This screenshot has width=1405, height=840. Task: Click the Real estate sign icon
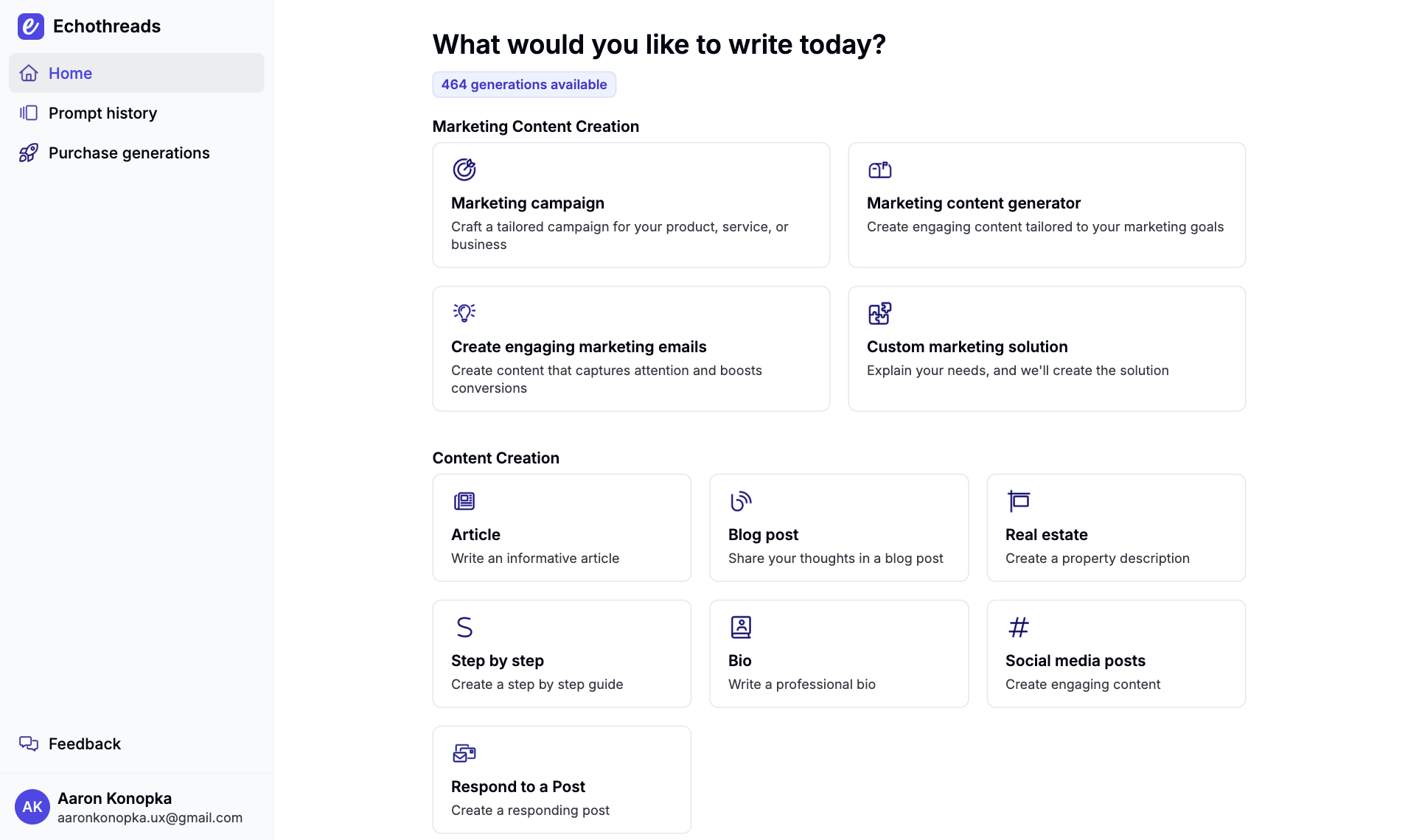1018,501
